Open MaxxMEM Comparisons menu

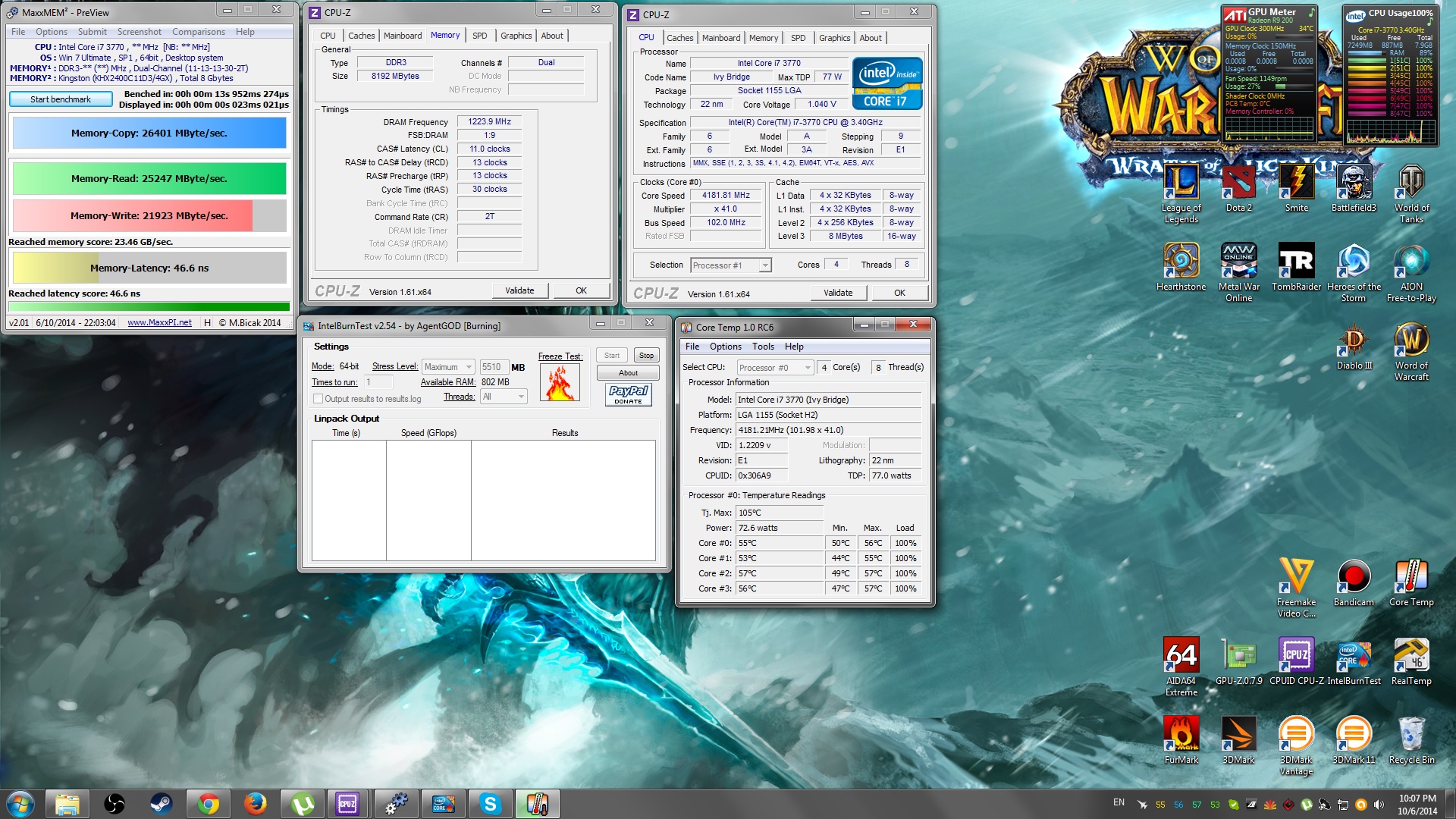coord(198,32)
